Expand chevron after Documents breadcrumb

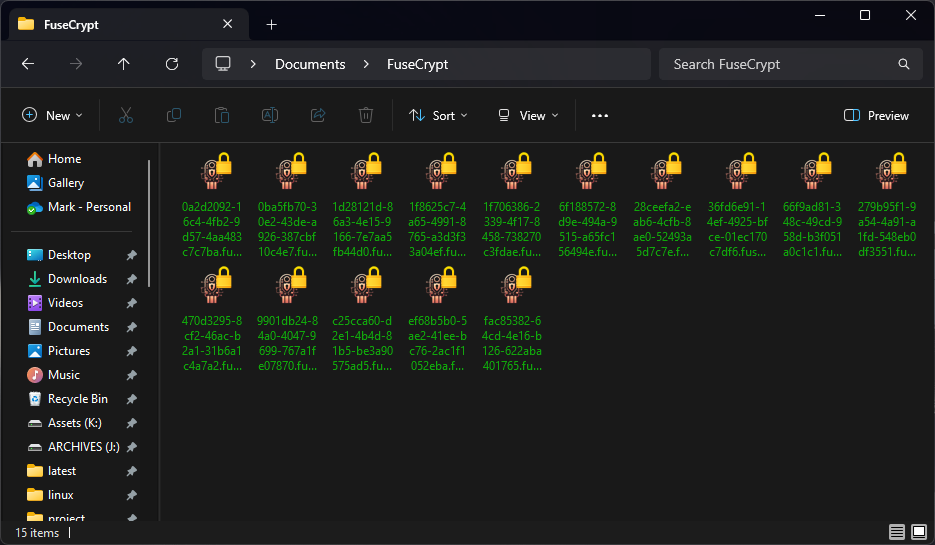click(x=366, y=64)
